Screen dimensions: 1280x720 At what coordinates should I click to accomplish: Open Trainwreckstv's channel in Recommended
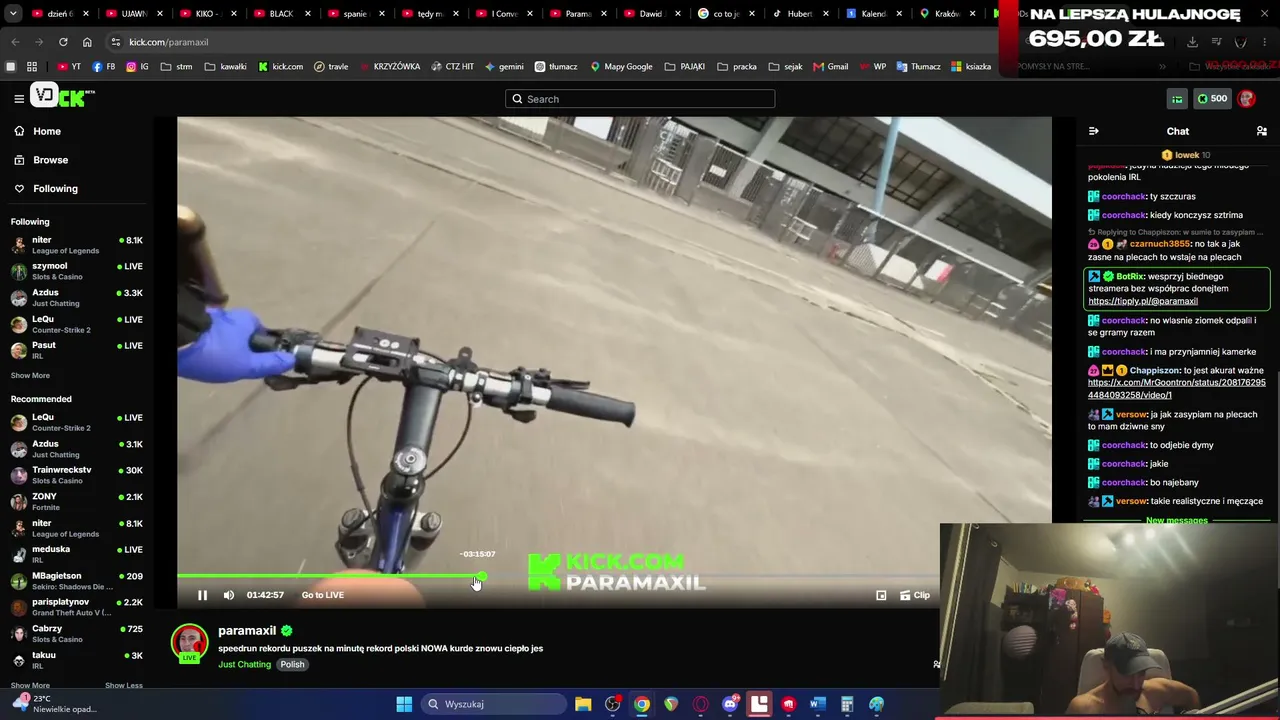pyautogui.click(x=76, y=475)
